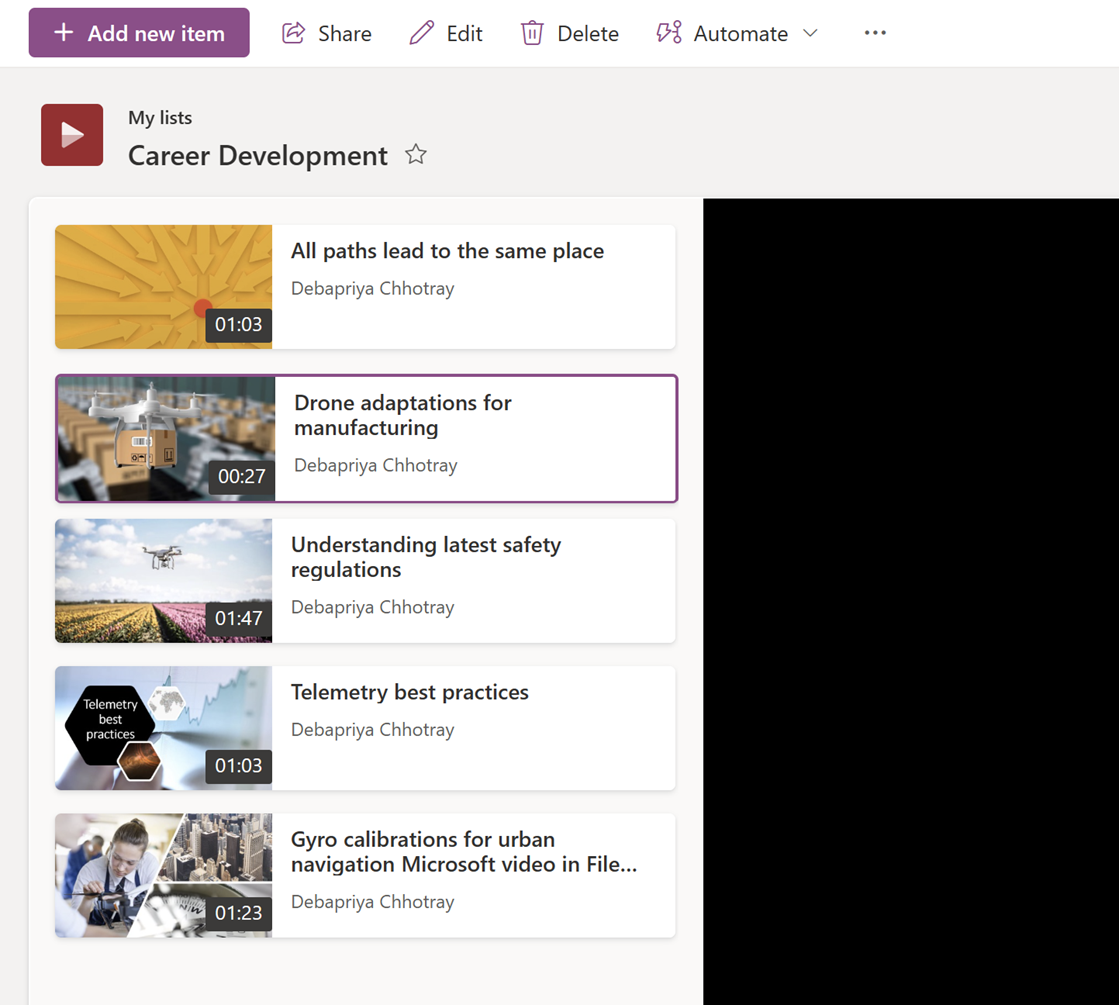Click the plus icon in Add new item

64,32
